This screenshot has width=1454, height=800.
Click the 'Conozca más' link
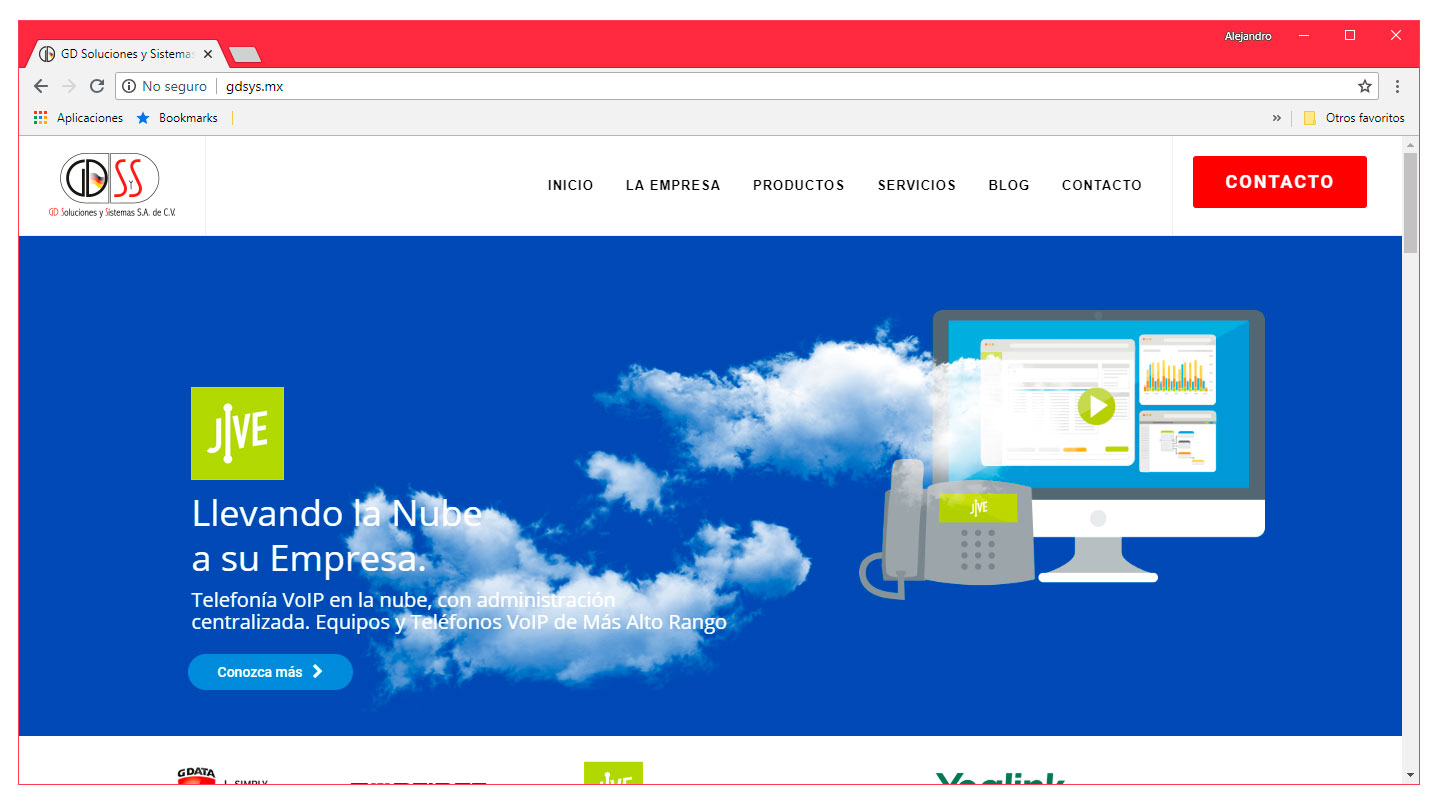coord(270,671)
